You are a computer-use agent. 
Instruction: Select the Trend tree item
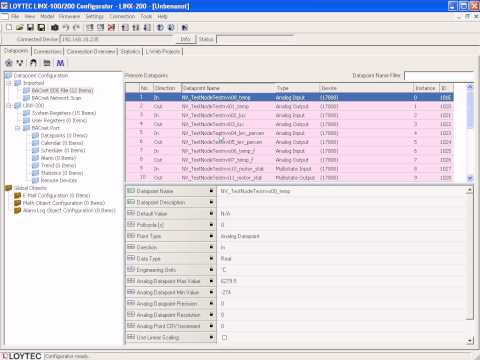pyautogui.click(x=58, y=165)
